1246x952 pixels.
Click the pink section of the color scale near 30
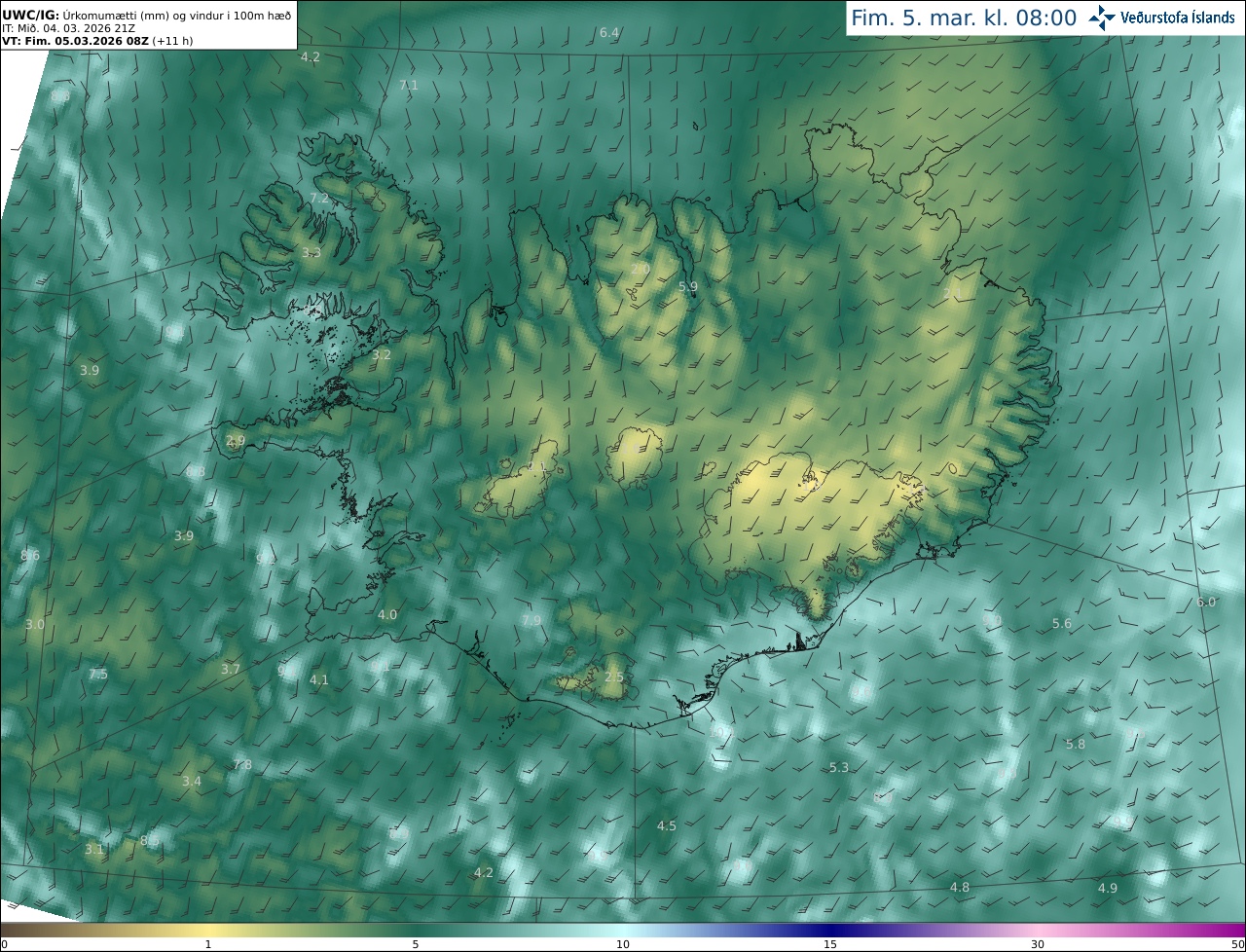(x=1038, y=930)
